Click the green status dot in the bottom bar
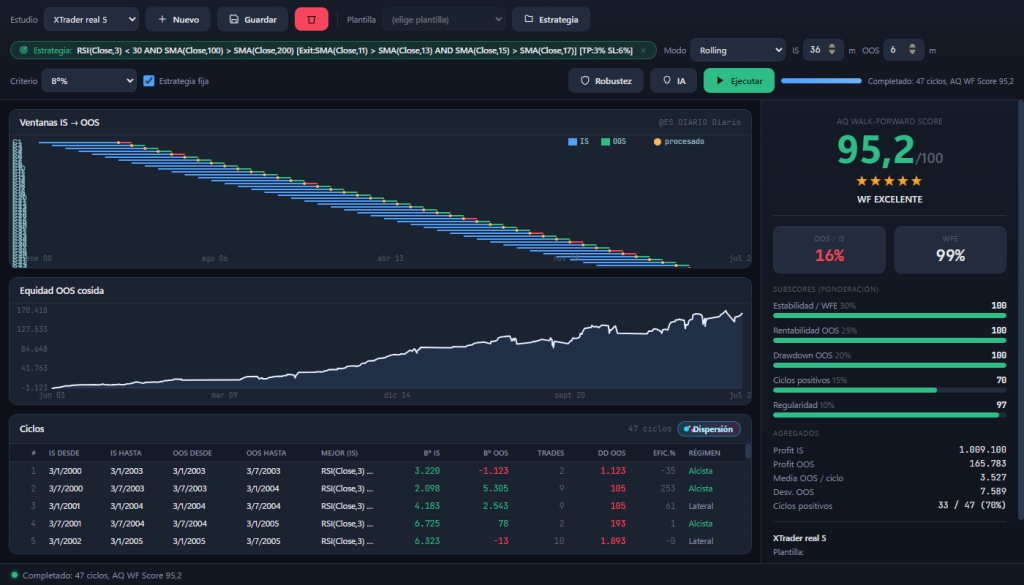1024x585 pixels. pyautogui.click(x=14, y=575)
